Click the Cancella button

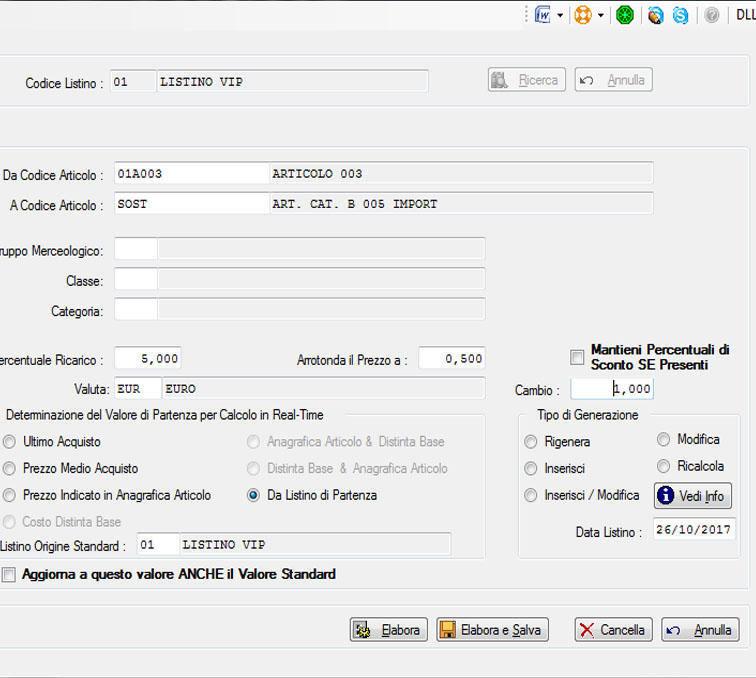(614, 630)
